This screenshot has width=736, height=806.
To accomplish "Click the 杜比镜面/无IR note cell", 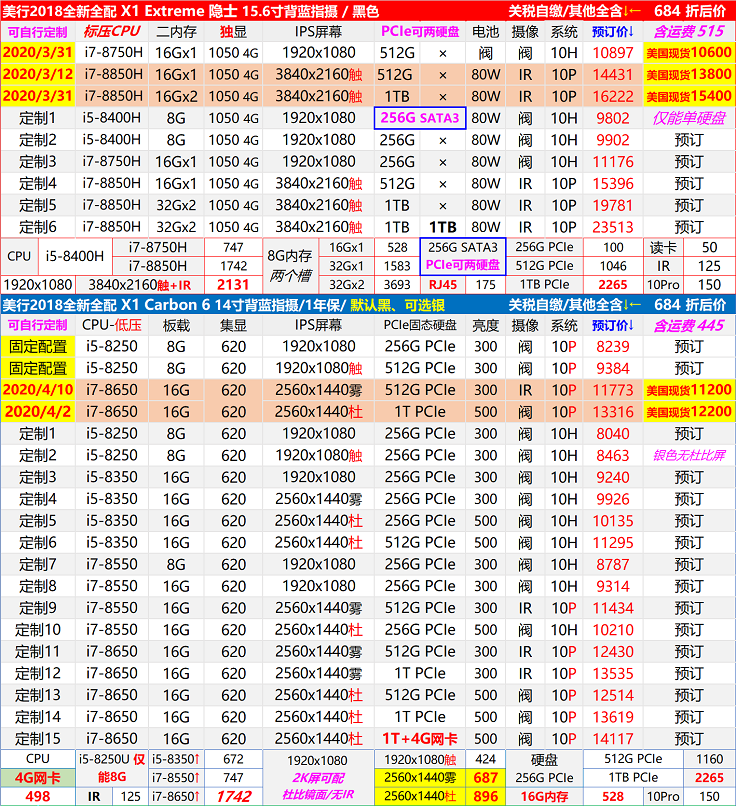I will click(x=310, y=796).
